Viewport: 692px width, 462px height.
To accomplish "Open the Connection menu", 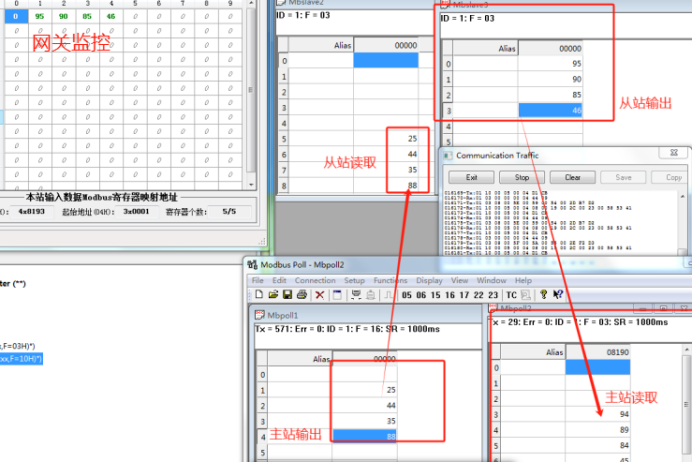I will coord(315,280).
